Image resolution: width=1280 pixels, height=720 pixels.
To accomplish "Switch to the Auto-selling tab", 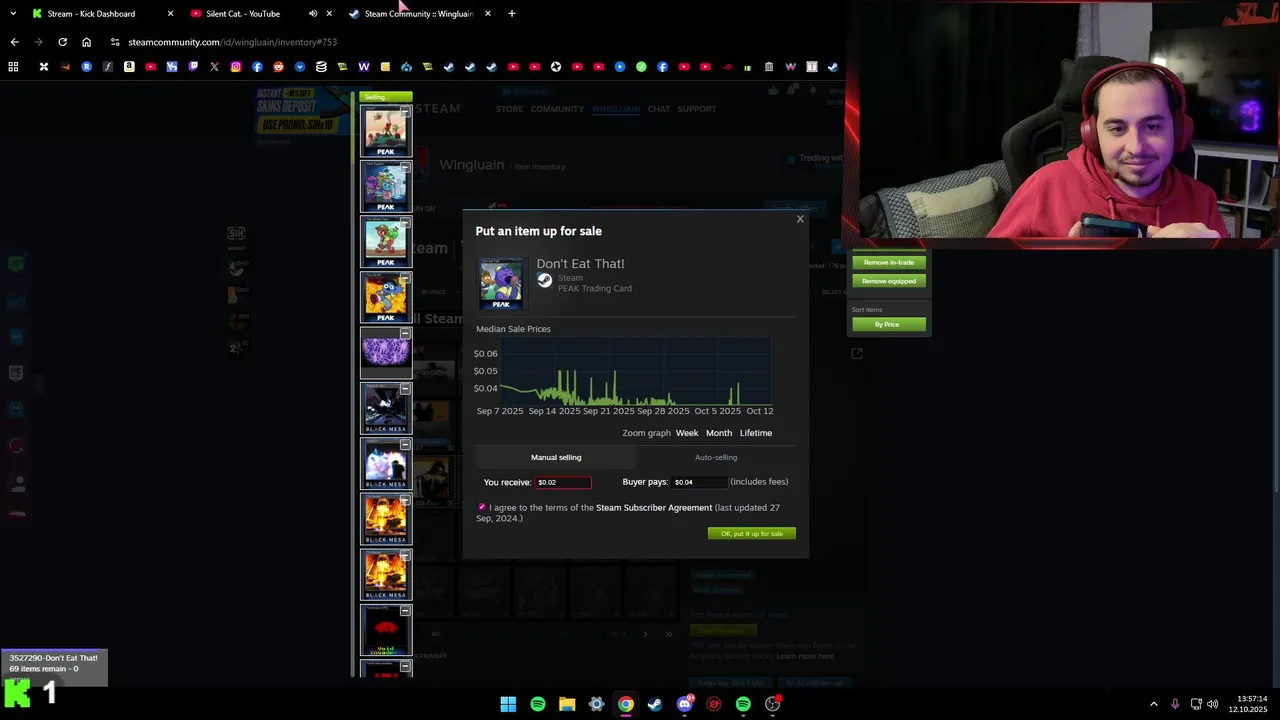I will pos(716,457).
